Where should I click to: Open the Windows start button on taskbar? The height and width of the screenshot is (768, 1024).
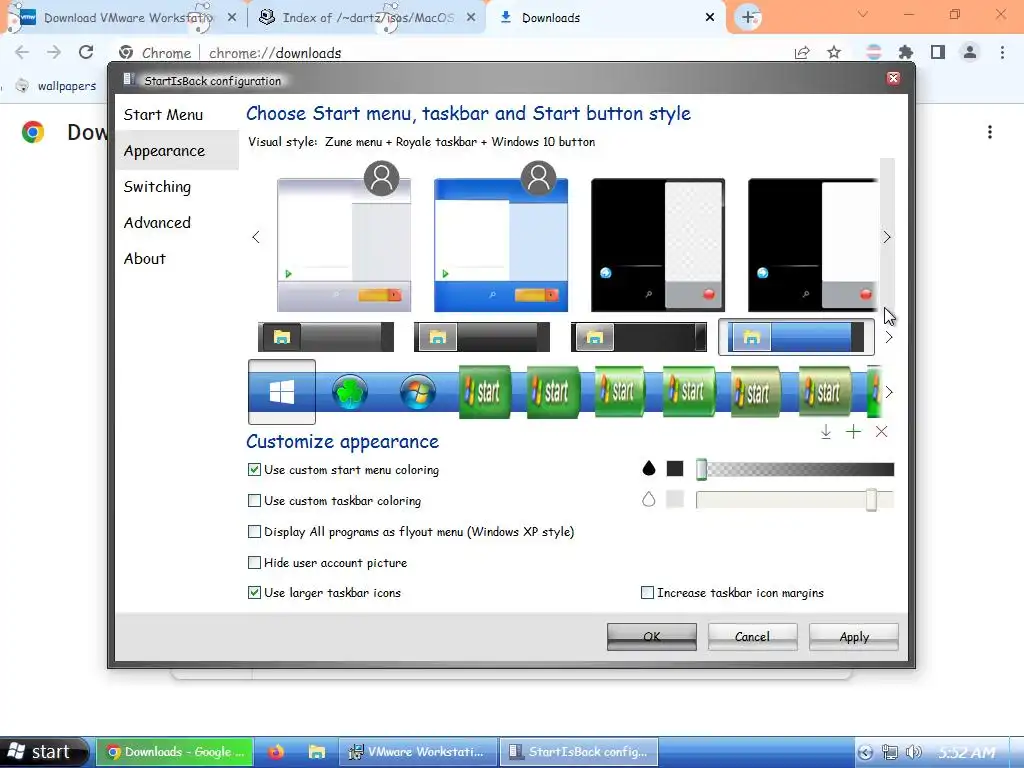pos(44,752)
